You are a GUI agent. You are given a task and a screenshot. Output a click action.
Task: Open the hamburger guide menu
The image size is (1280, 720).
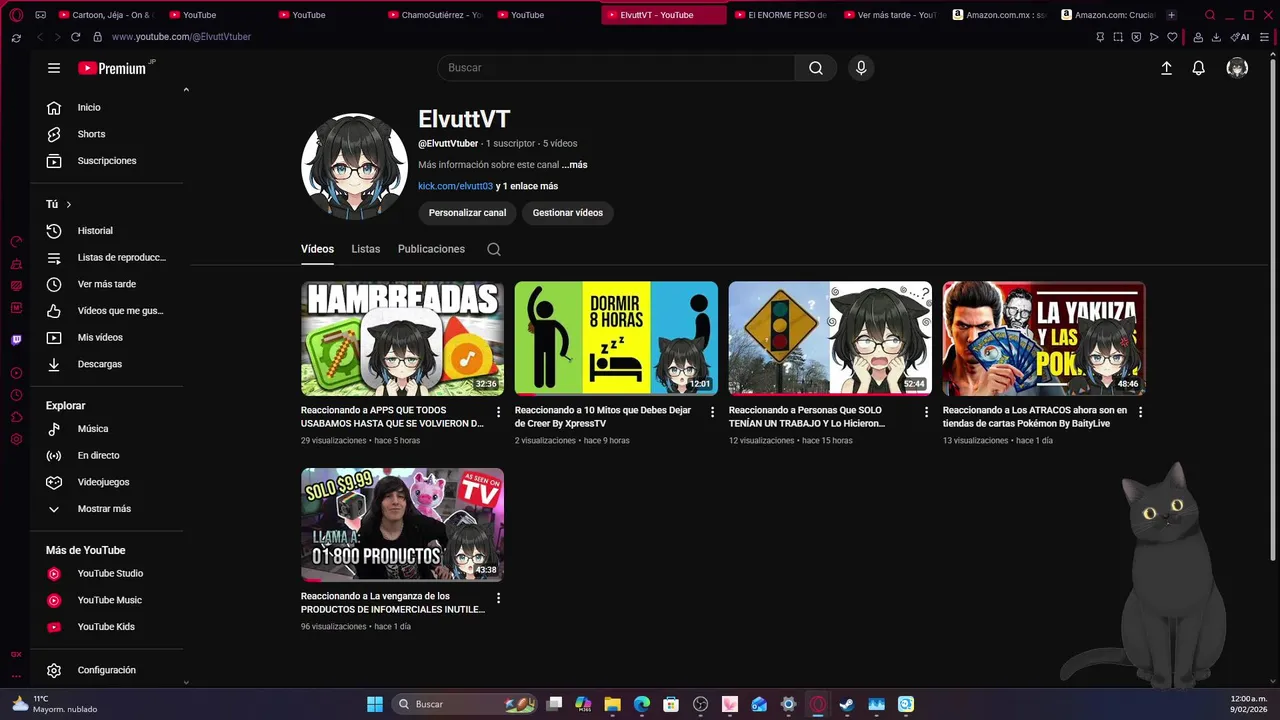(x=54, y=68)
